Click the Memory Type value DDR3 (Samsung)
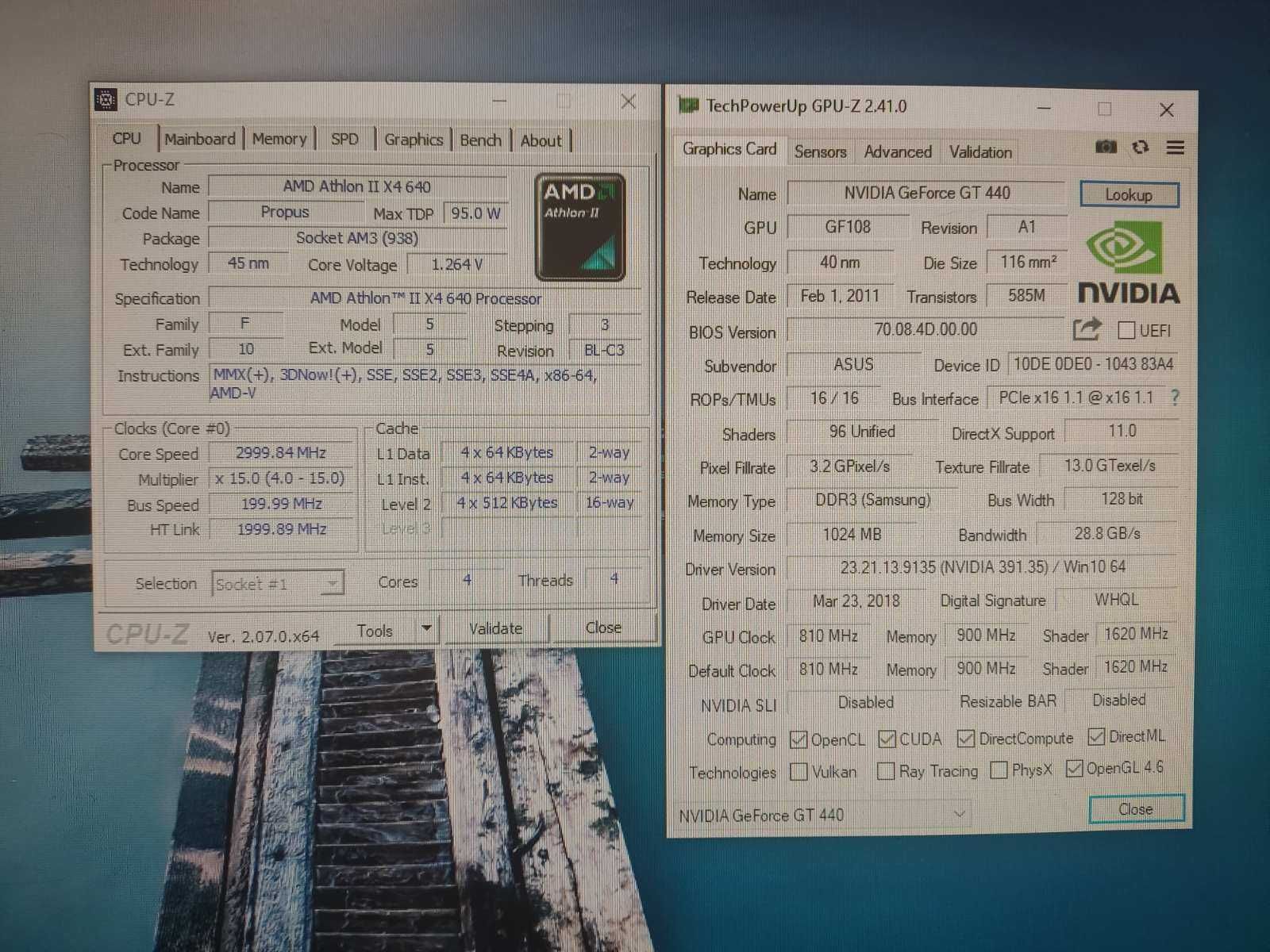1270x952 pixels. point(872,500)
